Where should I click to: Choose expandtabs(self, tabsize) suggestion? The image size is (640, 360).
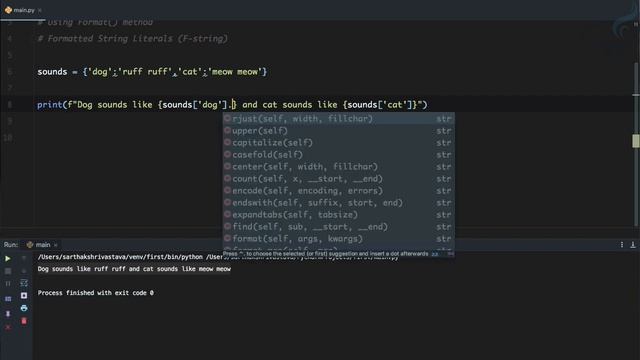pos(338,215)
